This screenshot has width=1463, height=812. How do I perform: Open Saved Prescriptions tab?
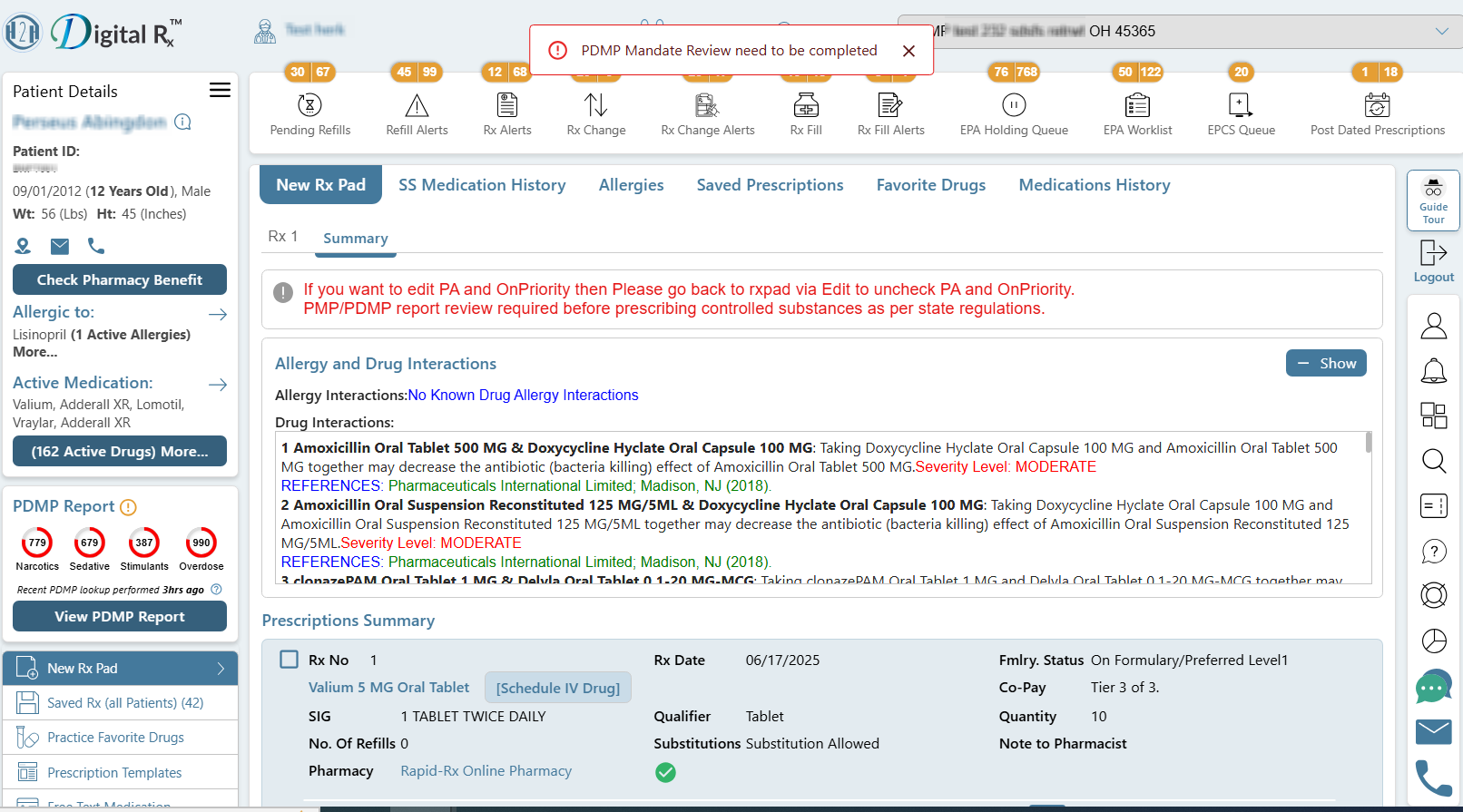770,185
